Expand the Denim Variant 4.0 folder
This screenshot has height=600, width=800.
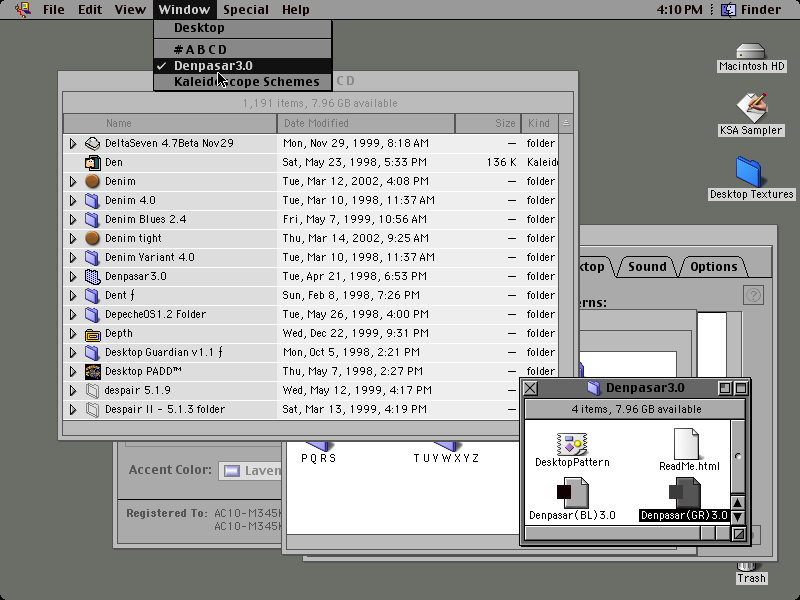pyautogui.click(x=73, y=257)
